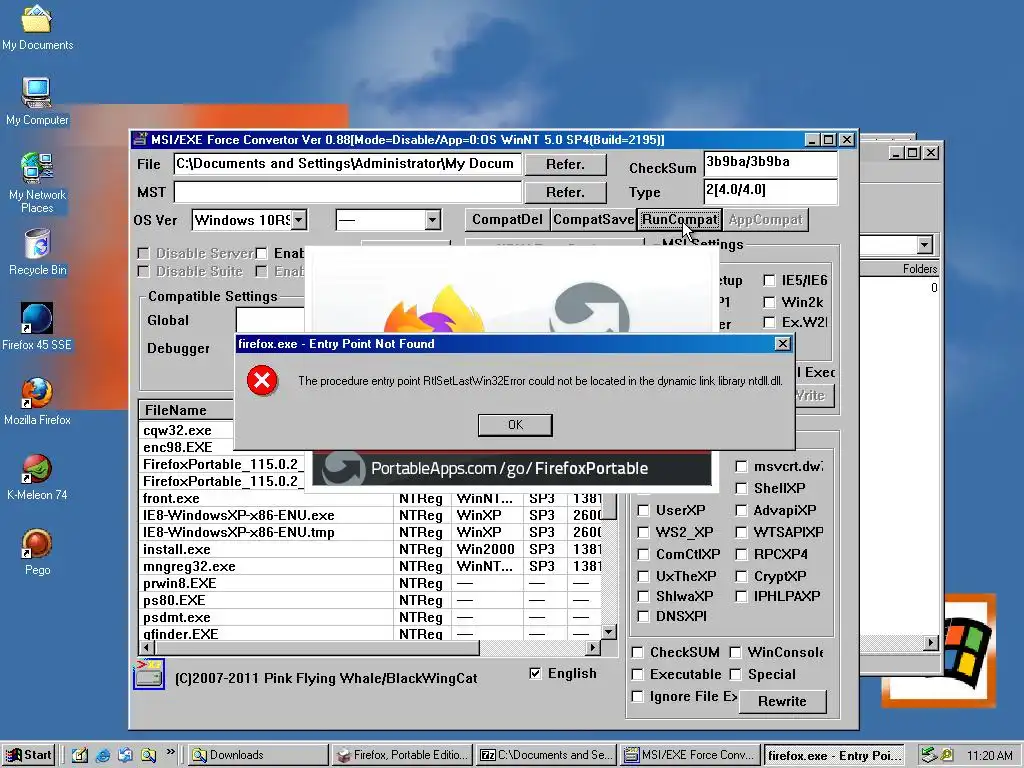Click file list horizontal scrollbar left arrow
Image resolution: width=1024 pixels, height=768 pixels.
tap(147, 648)
